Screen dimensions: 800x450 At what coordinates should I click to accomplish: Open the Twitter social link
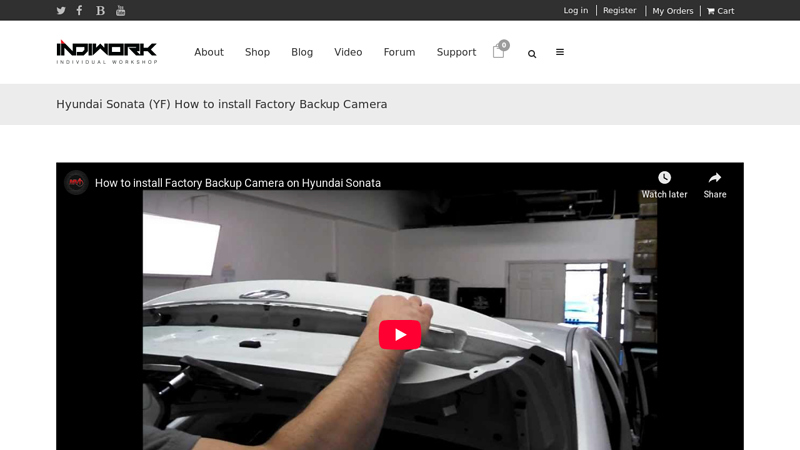tap(61, 10)
